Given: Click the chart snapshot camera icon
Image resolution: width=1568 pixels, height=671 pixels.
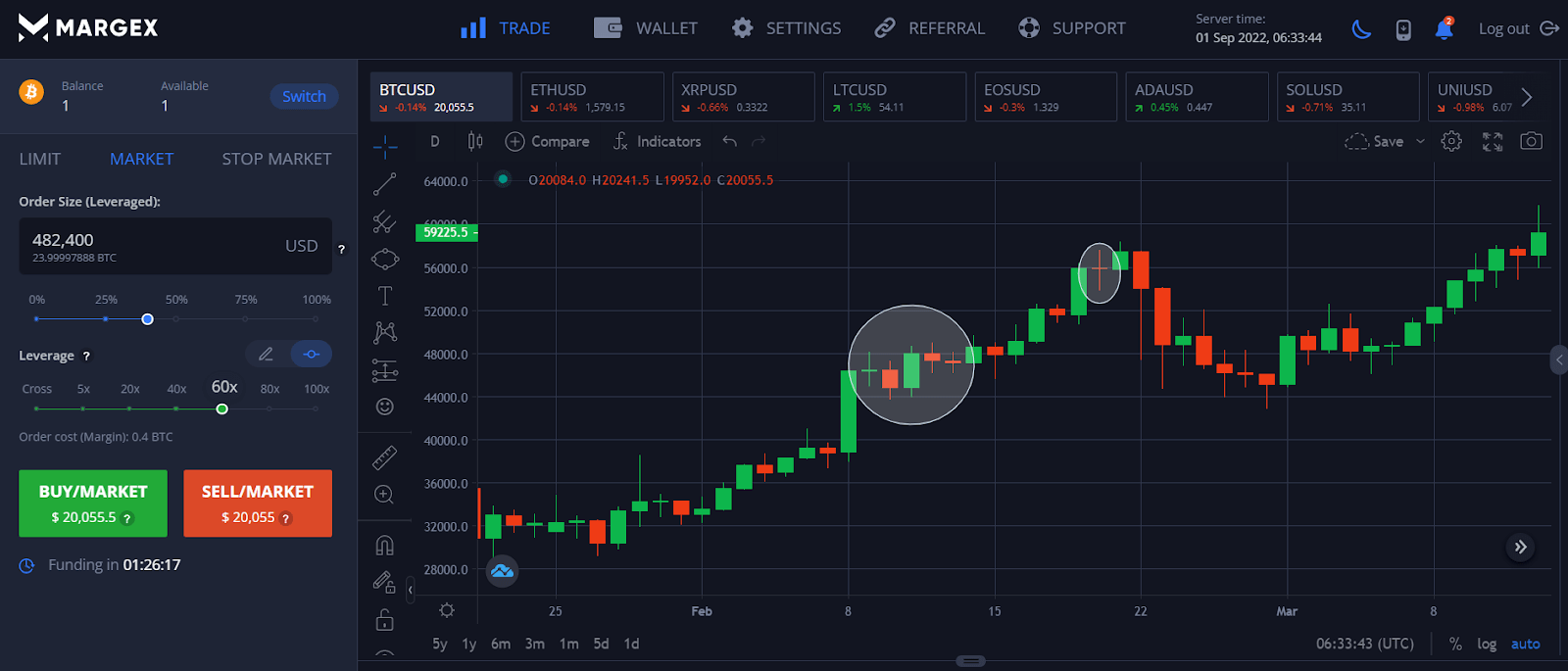Looking at the screenshot, I should click(x=1531, y=141).
